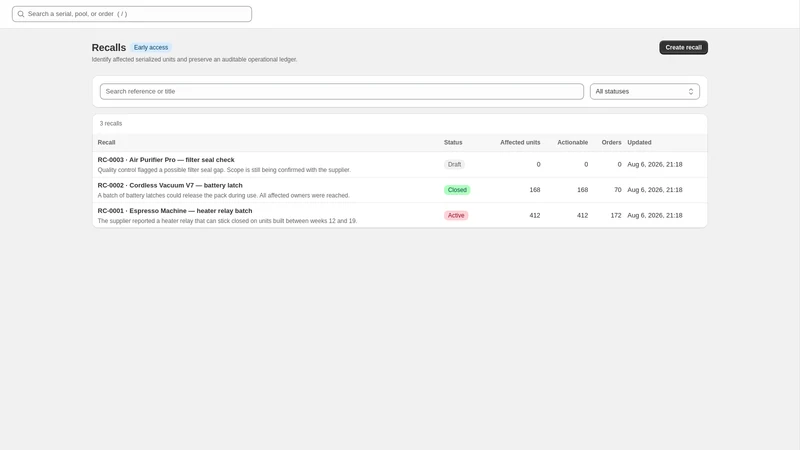Image resolution: width=800 pixels, height=450 pixels.
Task: Click the battery latches description text
Action: [223, 195]
